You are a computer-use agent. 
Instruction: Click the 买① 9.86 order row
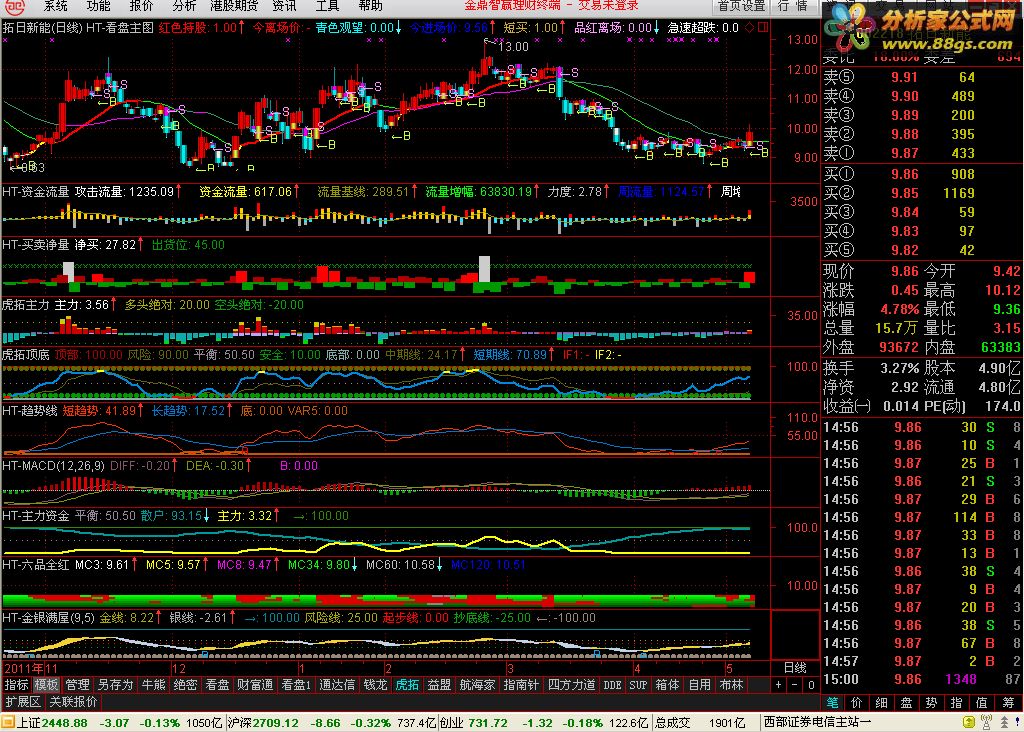(921, 174)
